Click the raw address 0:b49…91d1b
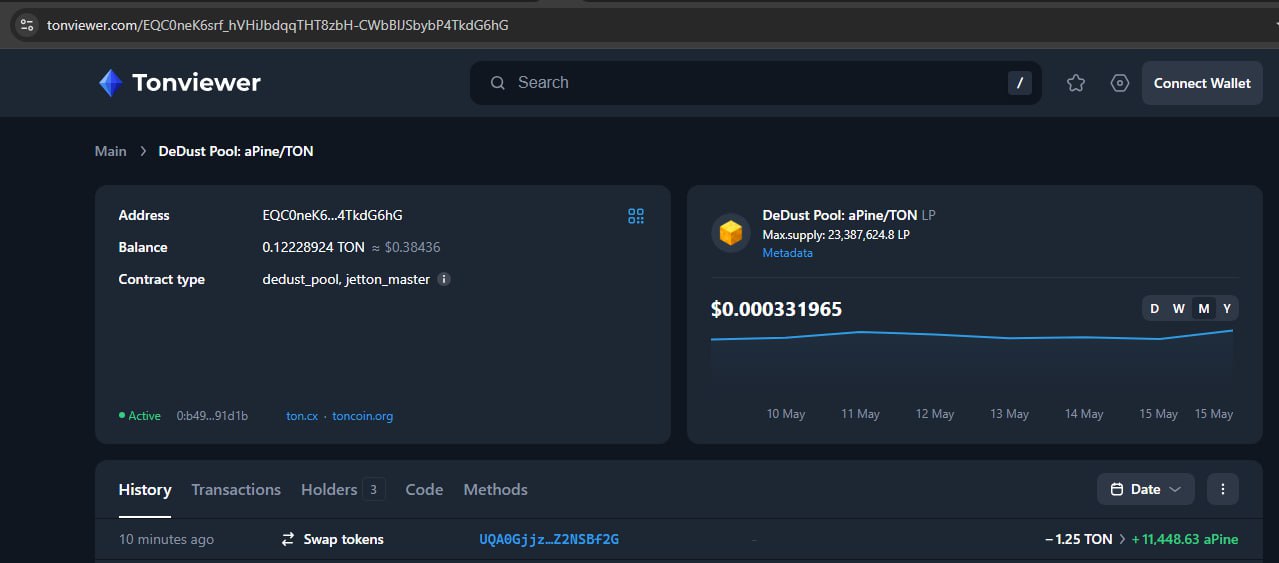 213,416
